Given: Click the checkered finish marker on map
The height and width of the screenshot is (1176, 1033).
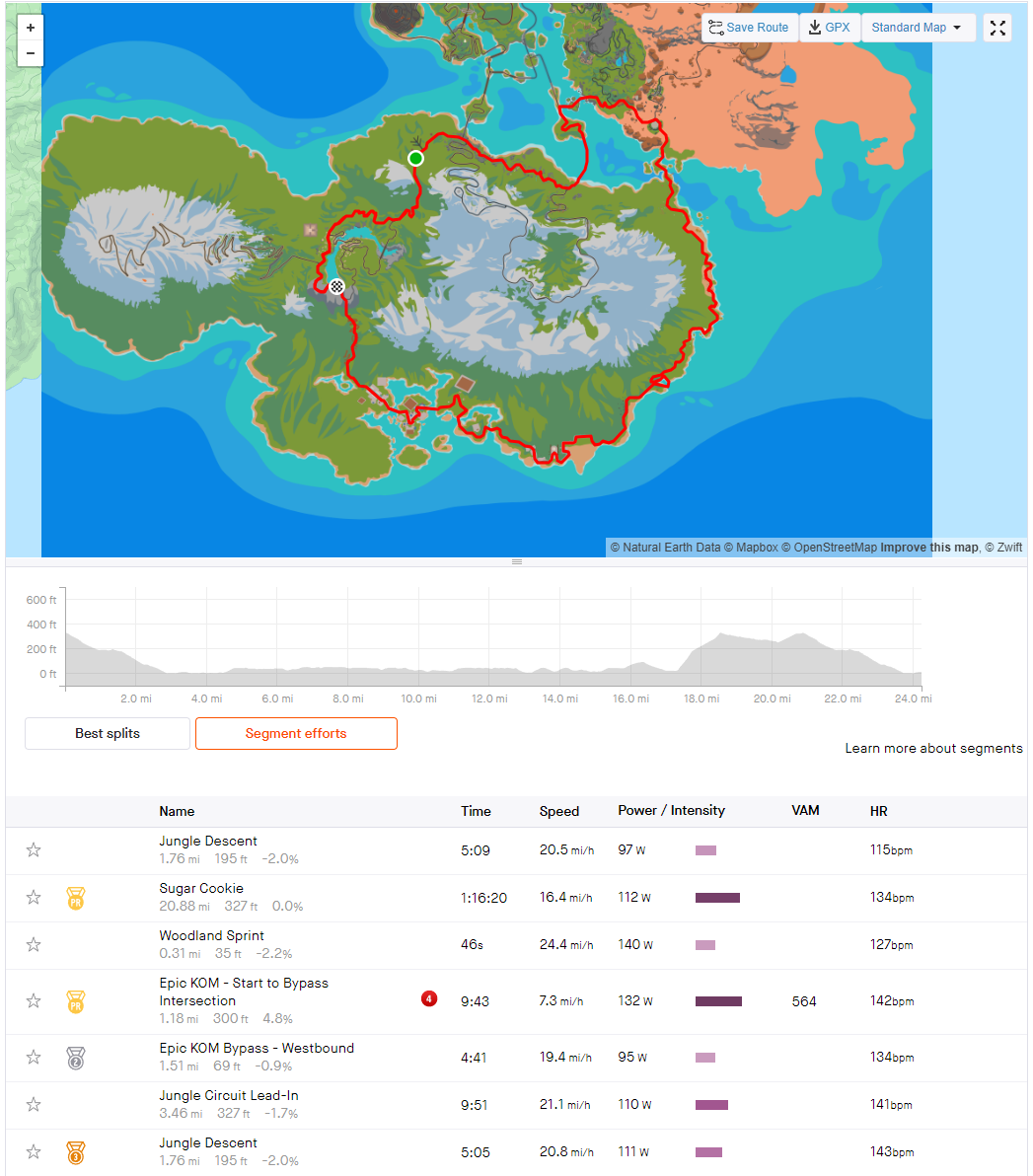Looking at the screenshot, I should pos(336,286).
